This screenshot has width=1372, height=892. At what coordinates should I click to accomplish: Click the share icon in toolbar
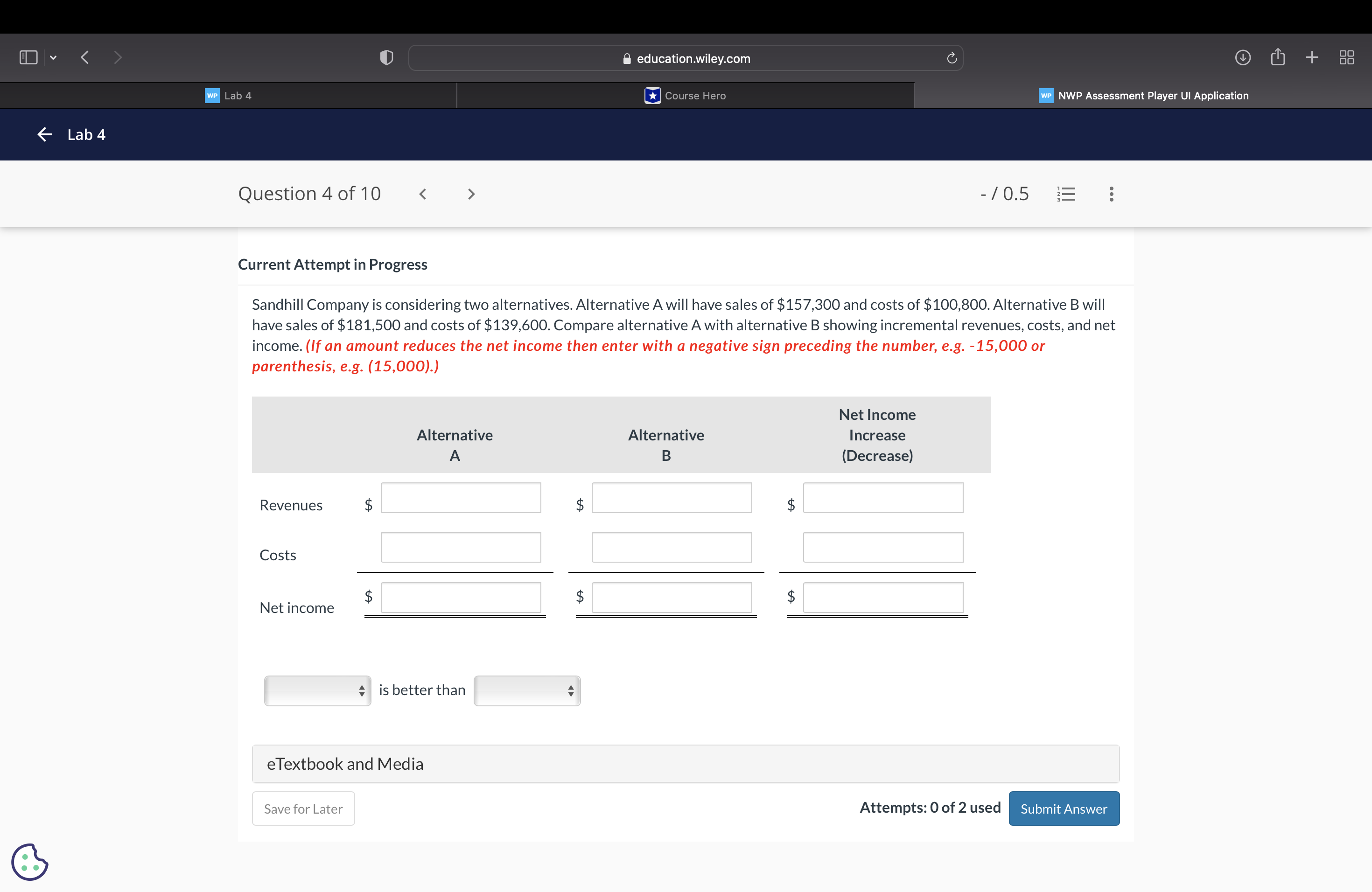[x=1277, y=58]
